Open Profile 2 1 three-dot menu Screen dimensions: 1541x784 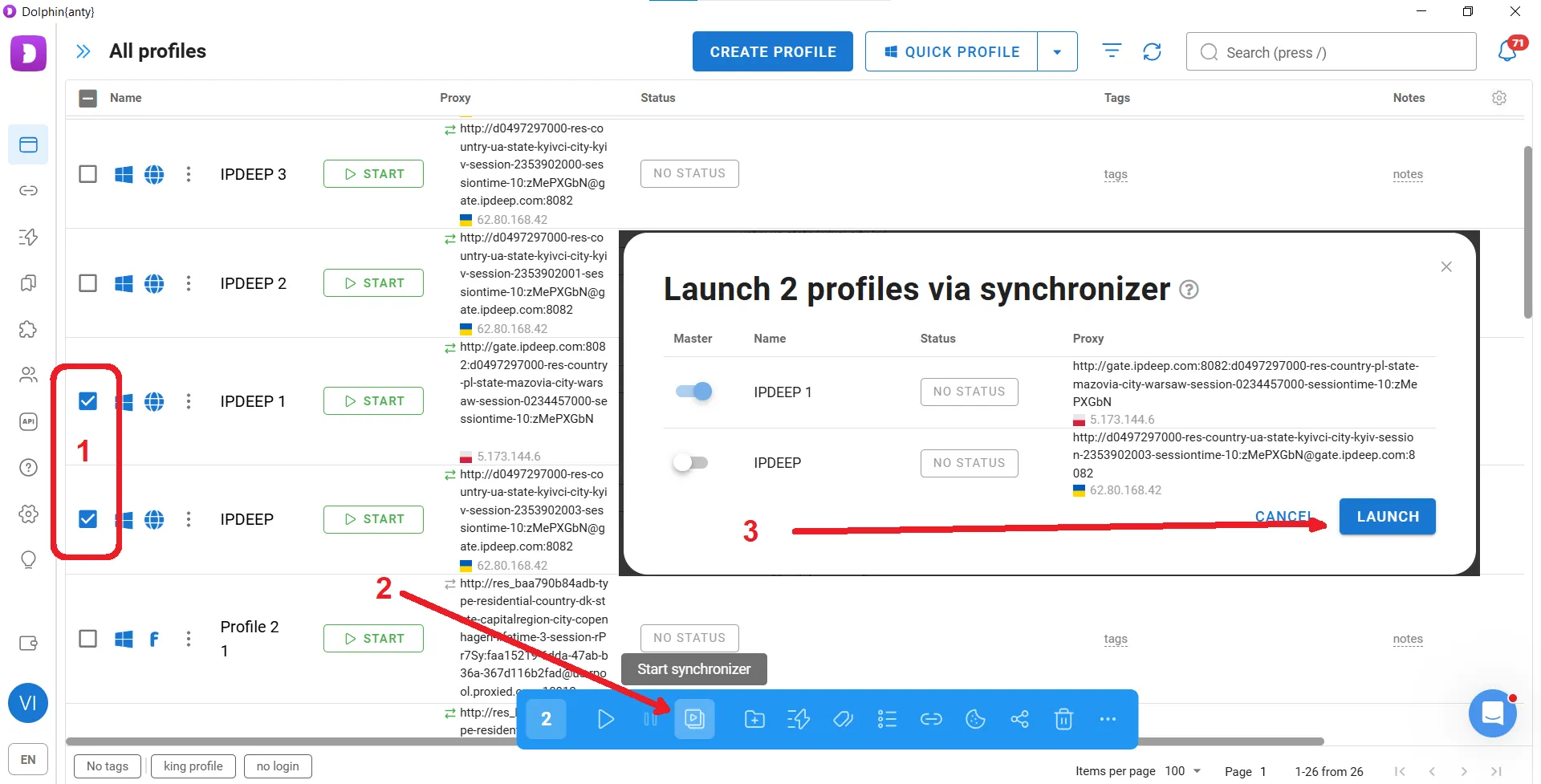(x=189, y=639)
